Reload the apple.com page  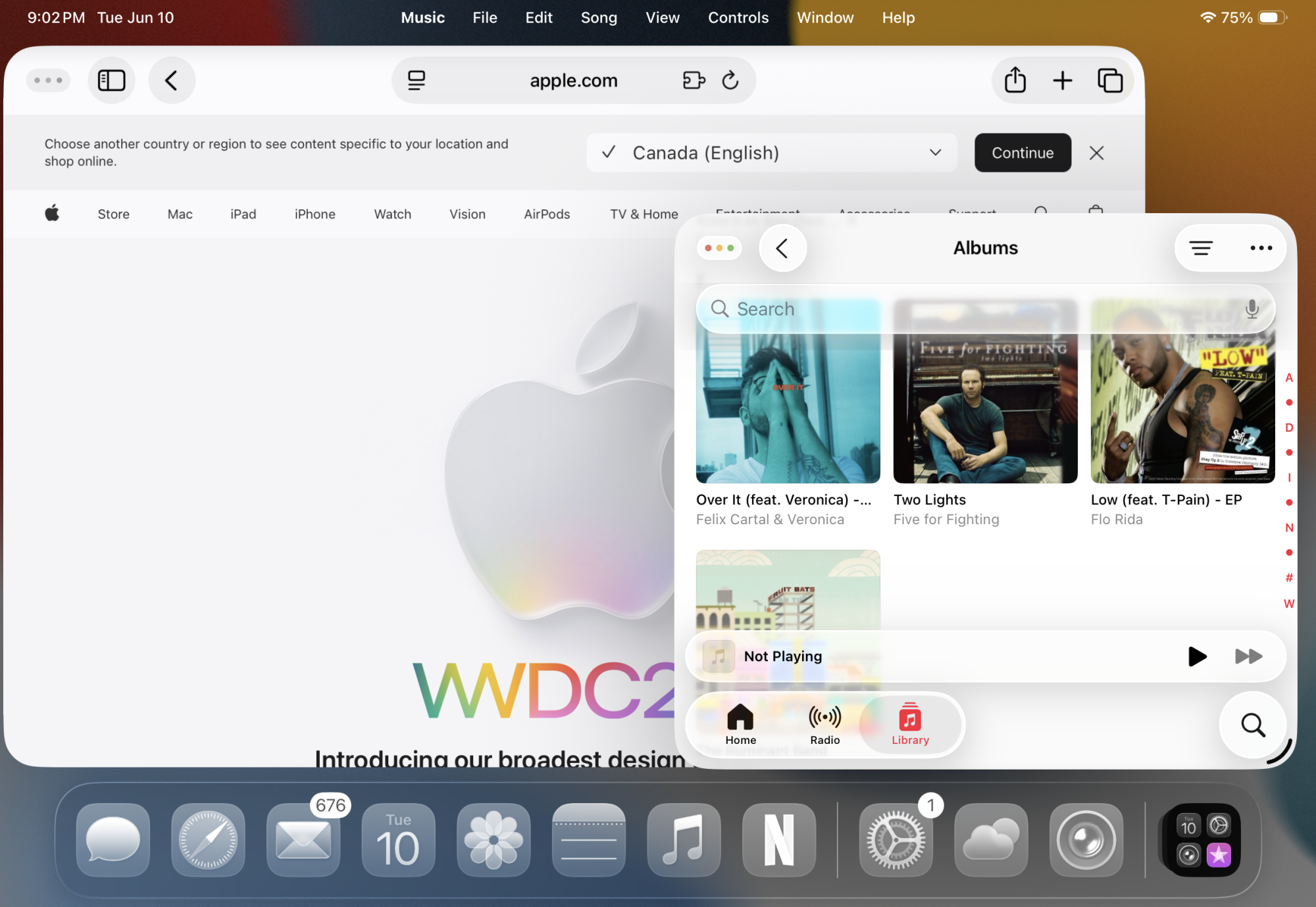tap(730, 80)
